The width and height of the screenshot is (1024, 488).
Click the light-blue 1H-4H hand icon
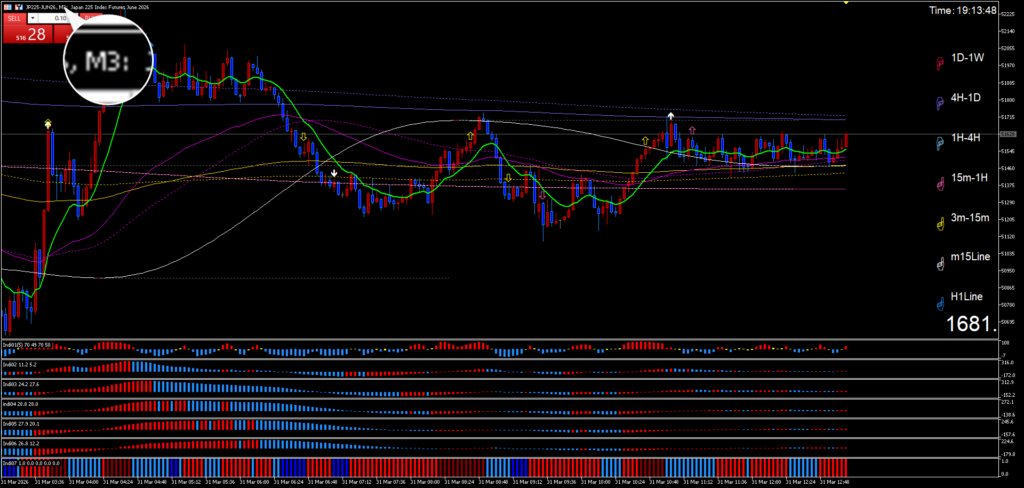pos(939,143)
